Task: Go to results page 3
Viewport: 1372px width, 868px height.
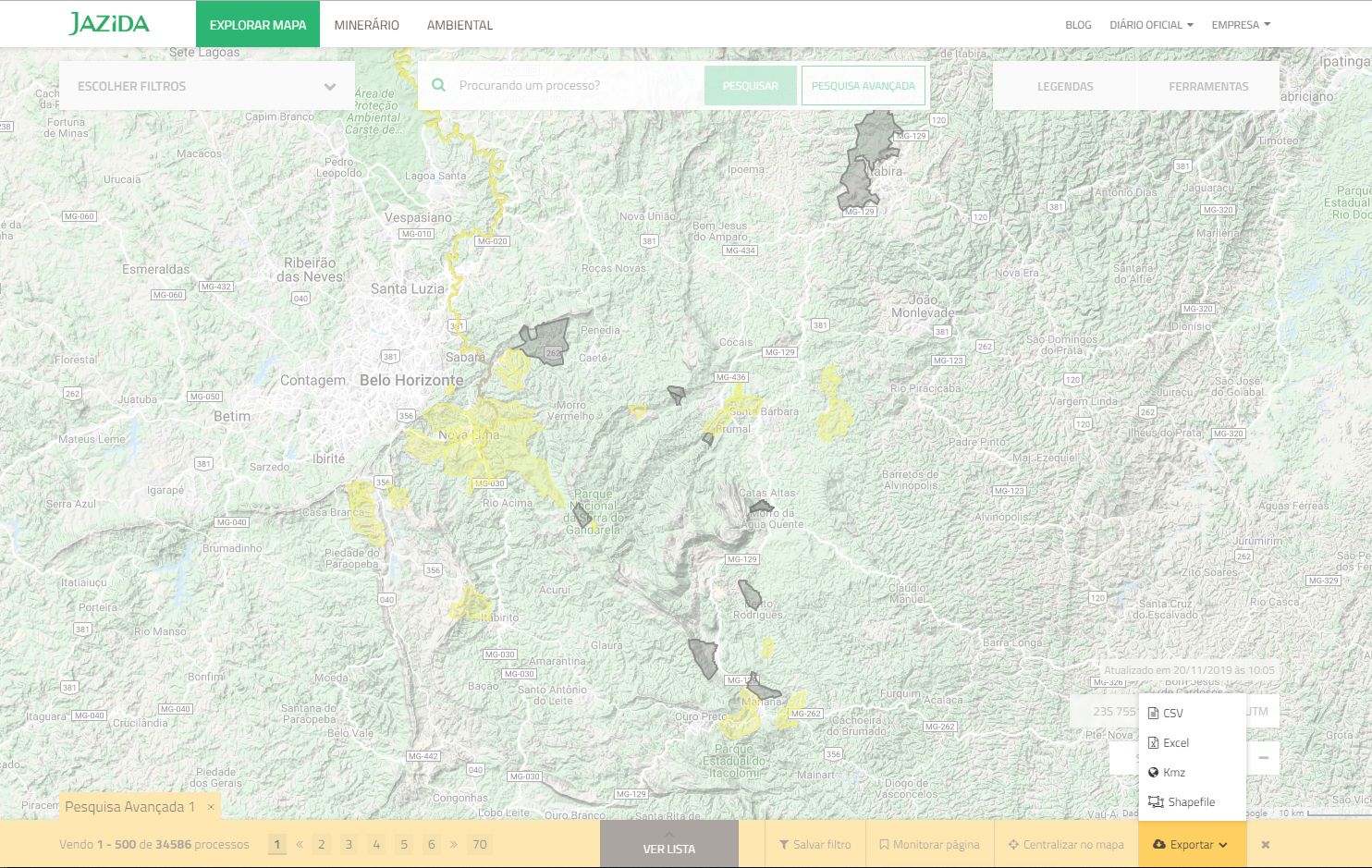Action: tap(349, 844)
